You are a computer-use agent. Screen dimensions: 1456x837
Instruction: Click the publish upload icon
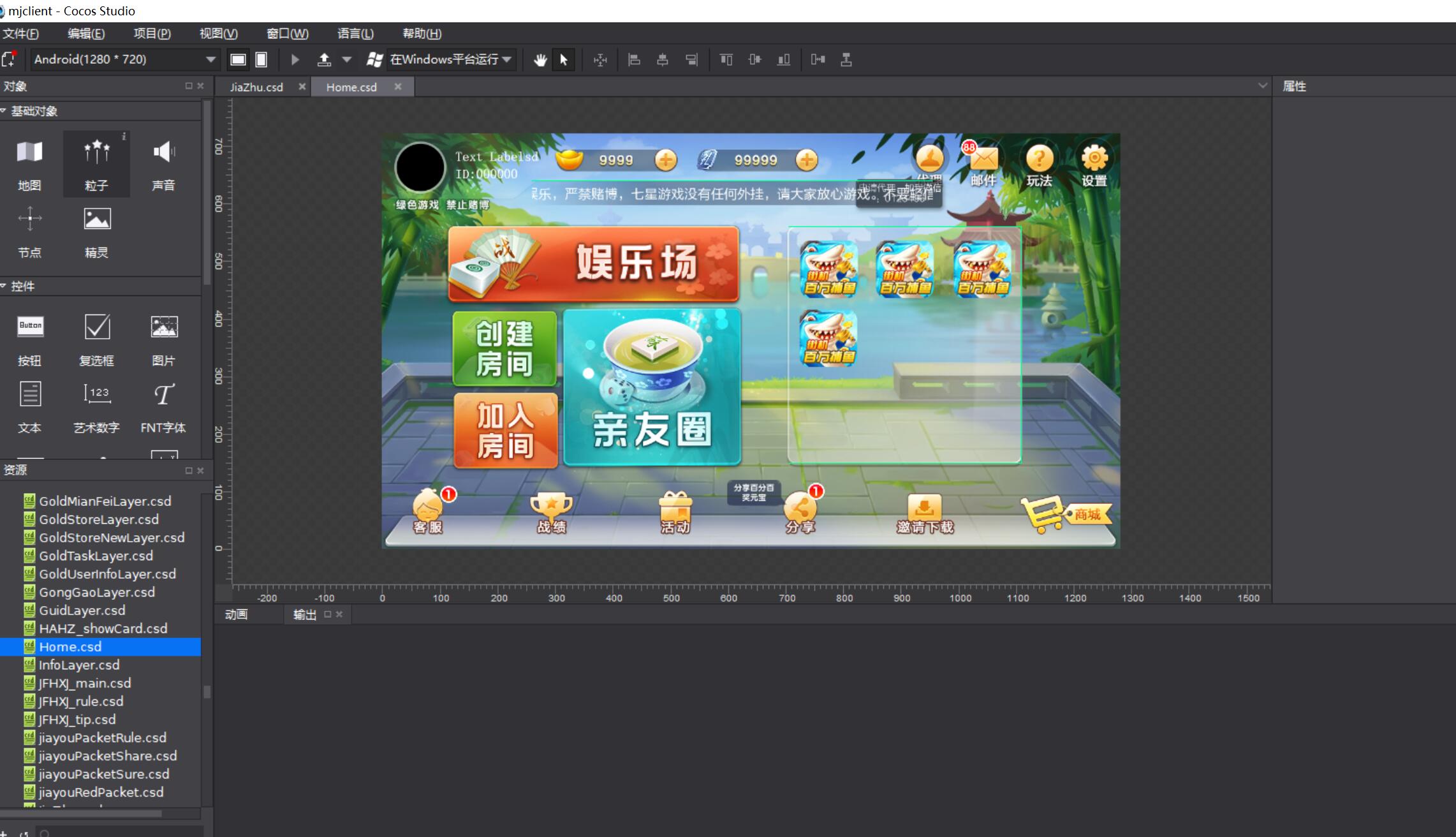click(324, 59)
